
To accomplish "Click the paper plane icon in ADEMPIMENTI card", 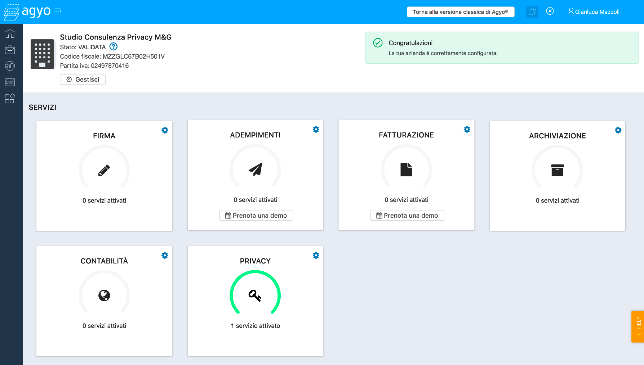I will coord(255,169).
